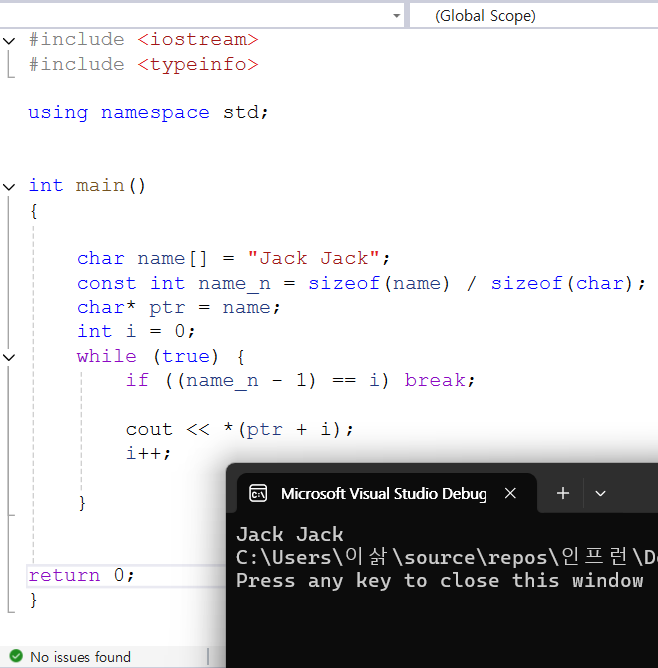Screen dimensions: 658x668
Task: Click the i++; line
Action: (x=148, y=453)
